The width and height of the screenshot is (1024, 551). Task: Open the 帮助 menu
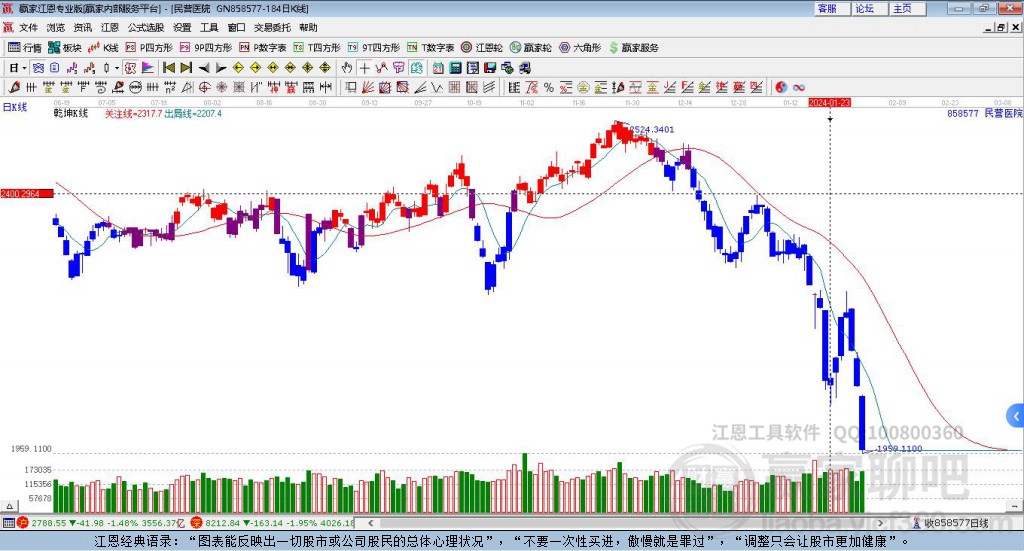(308, 27)
